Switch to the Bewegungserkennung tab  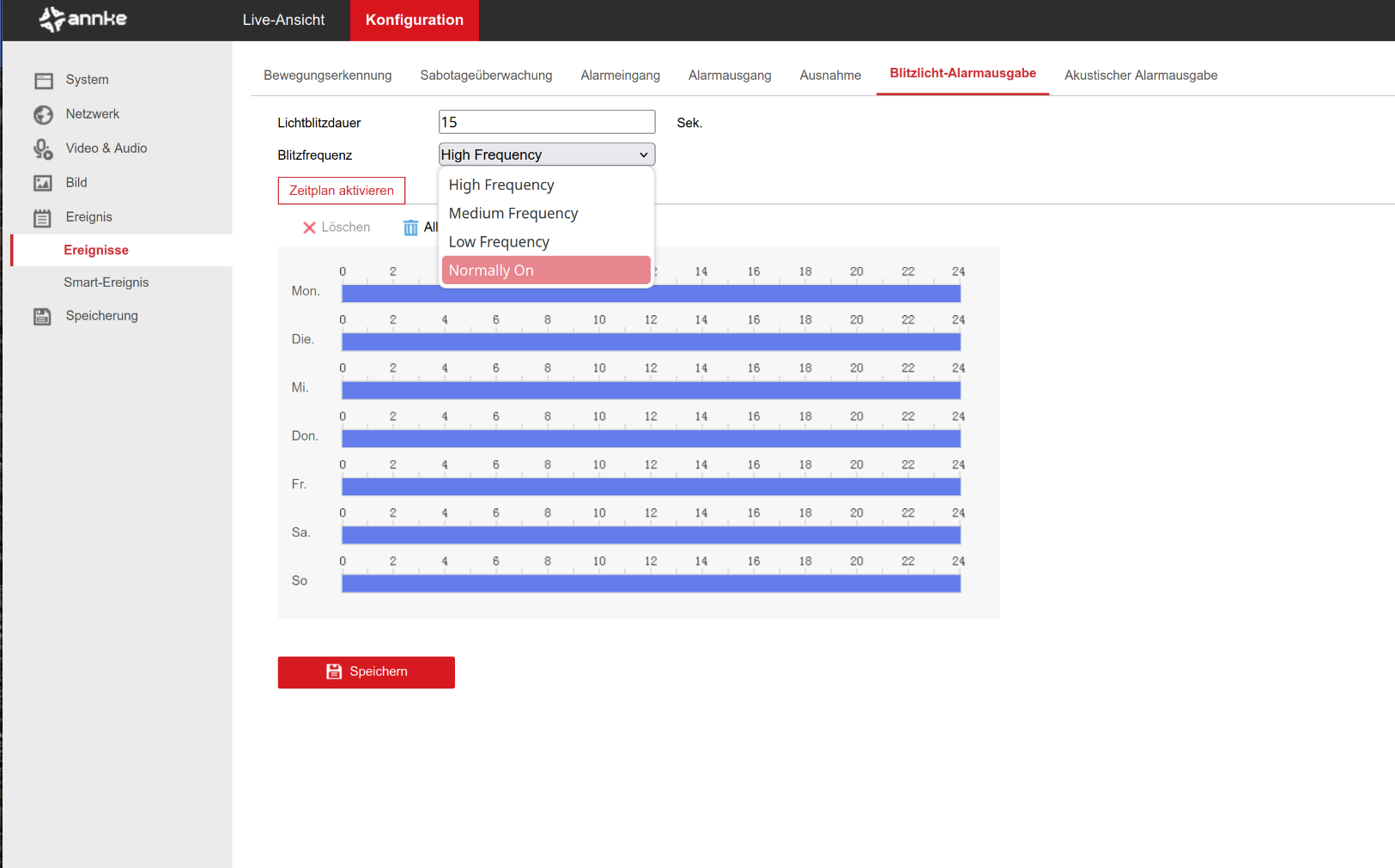click(x=327, y=76)
